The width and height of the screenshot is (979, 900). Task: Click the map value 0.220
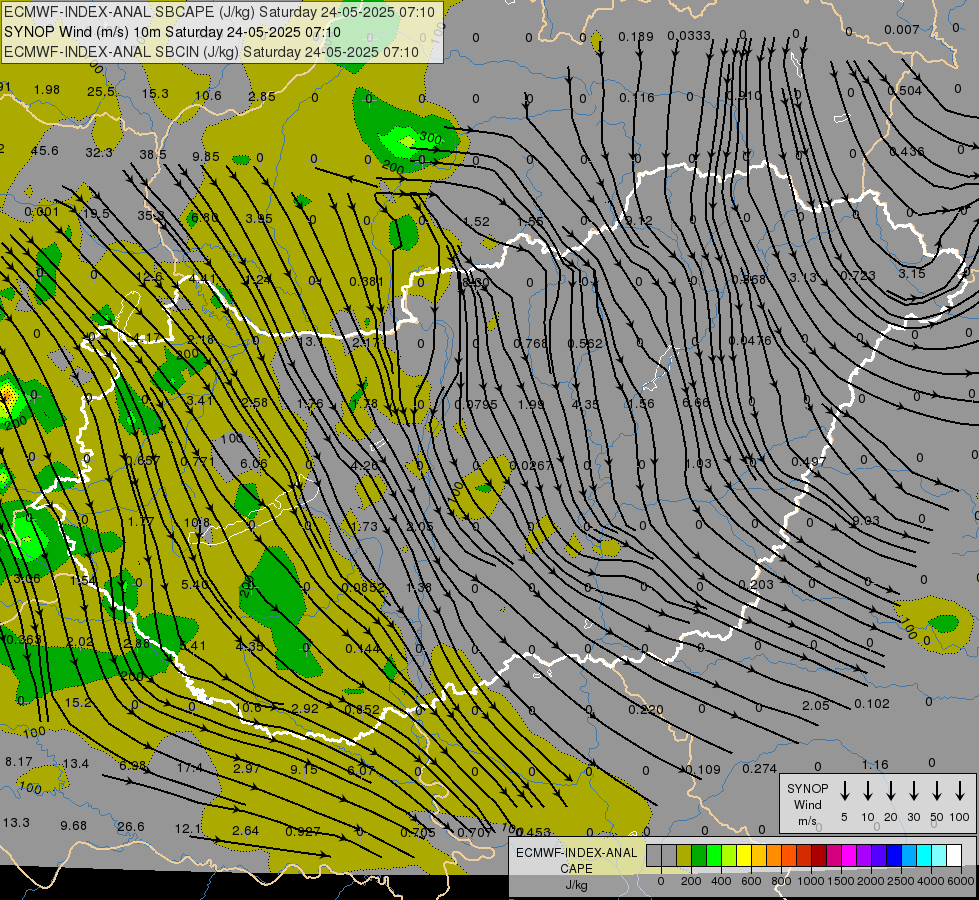[646, 710]
